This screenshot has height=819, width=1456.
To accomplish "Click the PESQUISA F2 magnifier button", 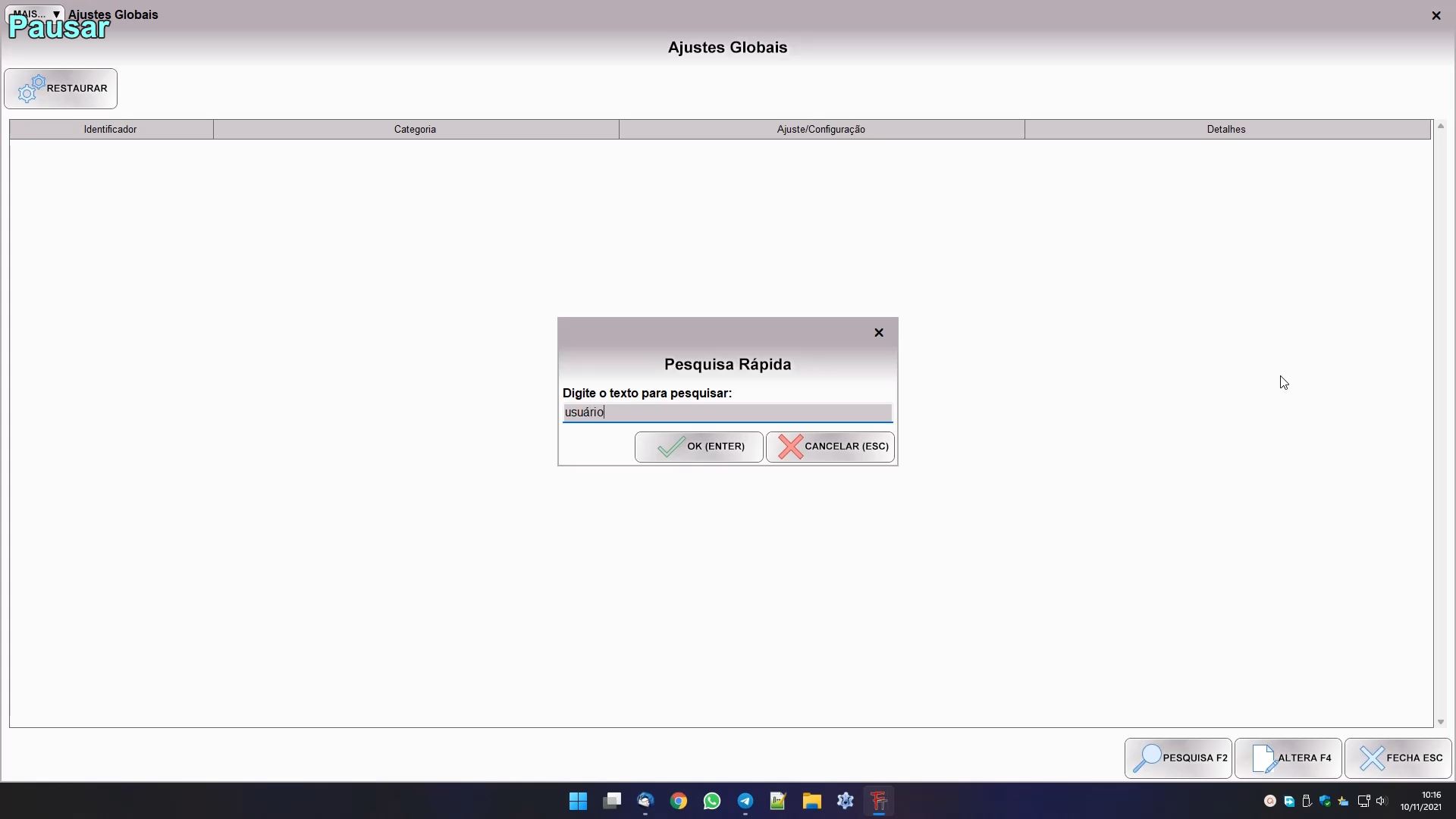I will (1178, 758).
